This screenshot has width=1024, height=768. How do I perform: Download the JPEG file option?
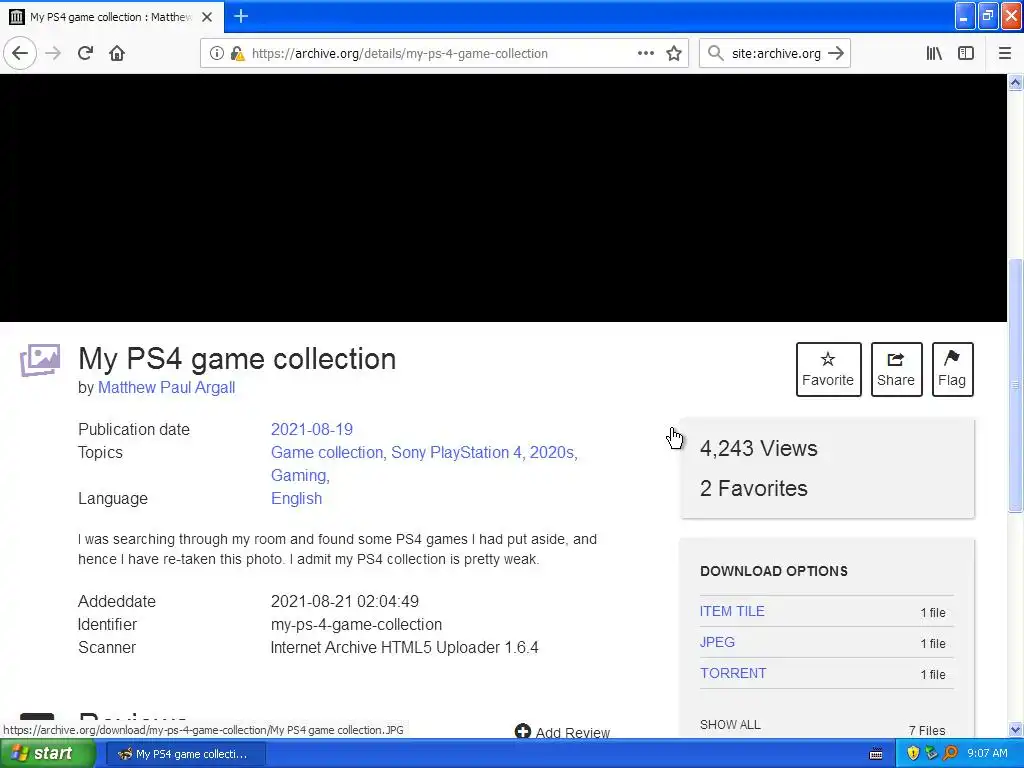[x=717, y=642]
